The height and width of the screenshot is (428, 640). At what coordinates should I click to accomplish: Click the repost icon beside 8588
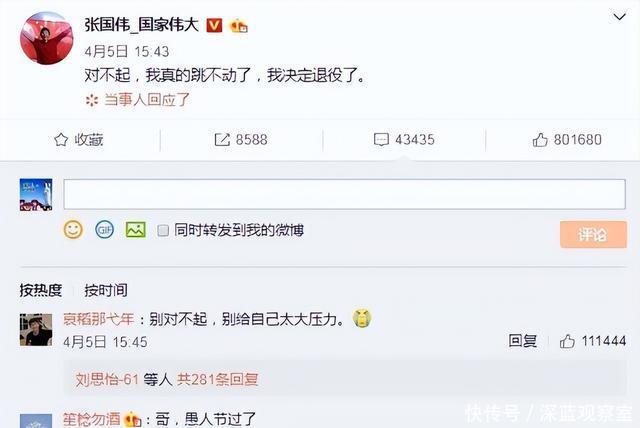point(222,140)
